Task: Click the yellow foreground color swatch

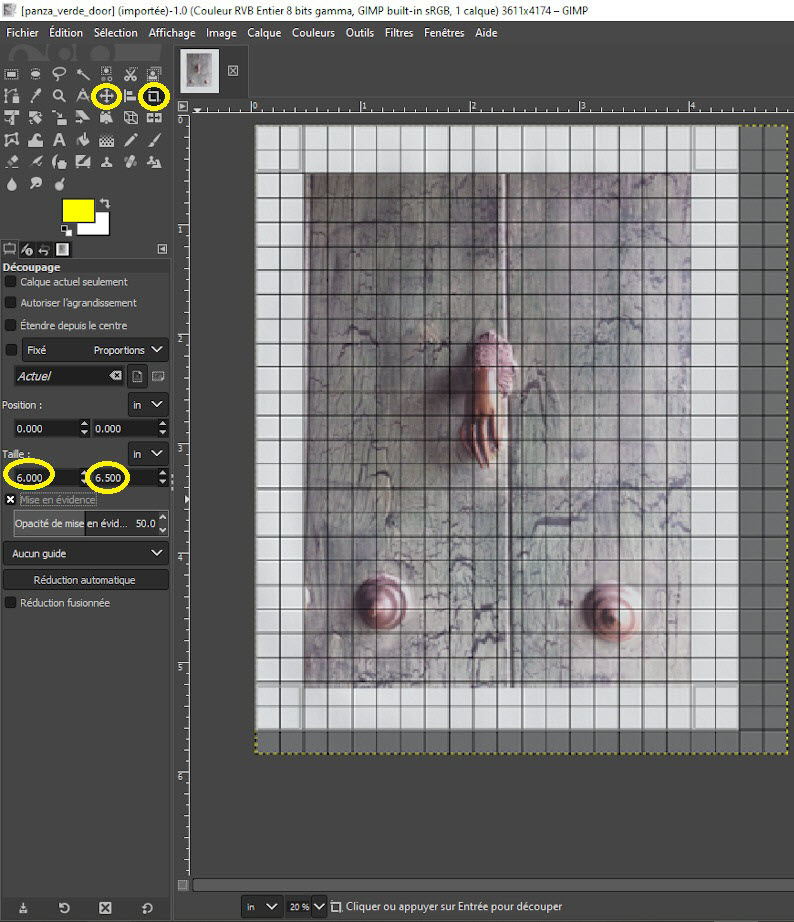Action: click(x=77, y=210)
